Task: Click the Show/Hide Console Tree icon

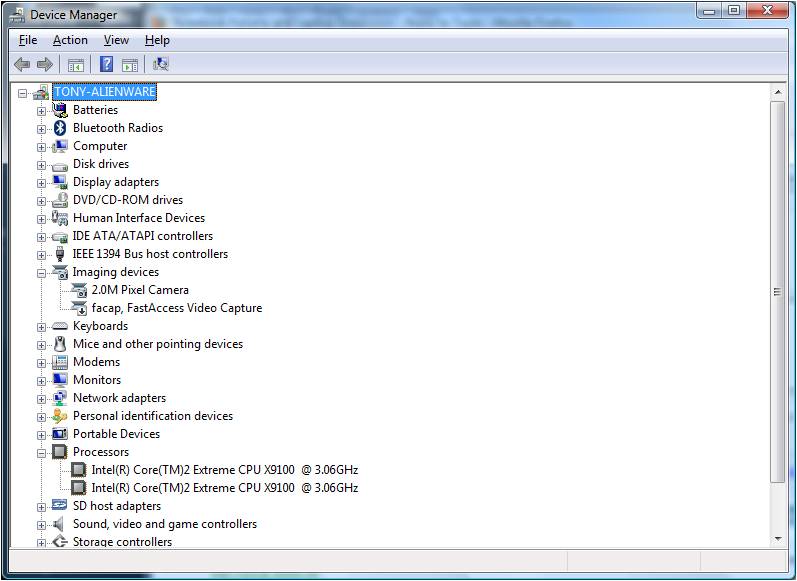Action: click(76, 65)
